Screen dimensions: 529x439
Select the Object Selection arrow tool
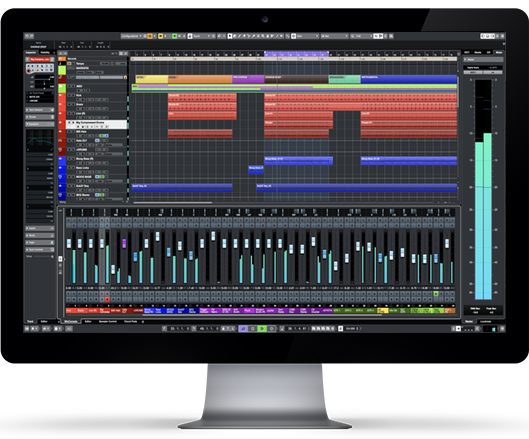pos(230,36)
